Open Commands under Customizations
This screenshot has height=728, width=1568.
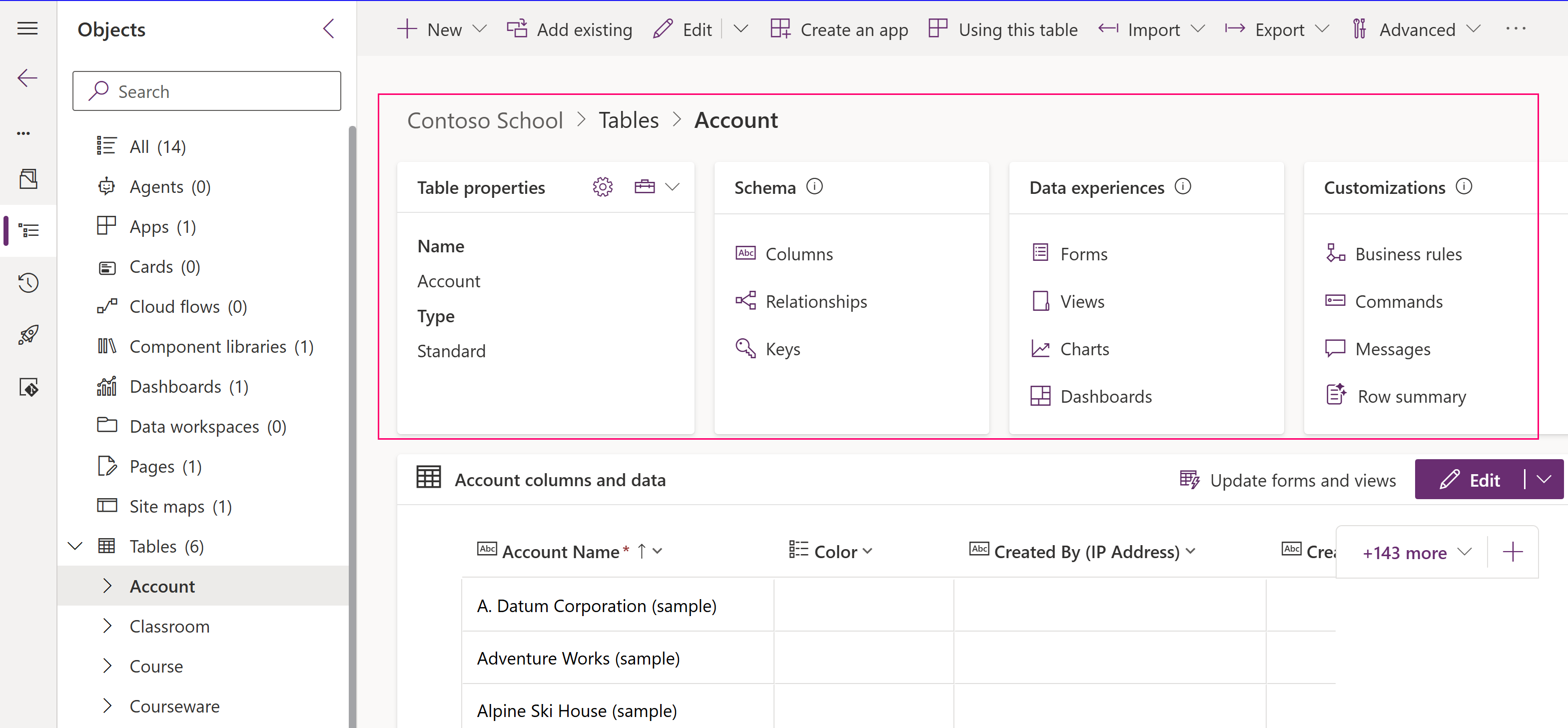(1399, 301)
